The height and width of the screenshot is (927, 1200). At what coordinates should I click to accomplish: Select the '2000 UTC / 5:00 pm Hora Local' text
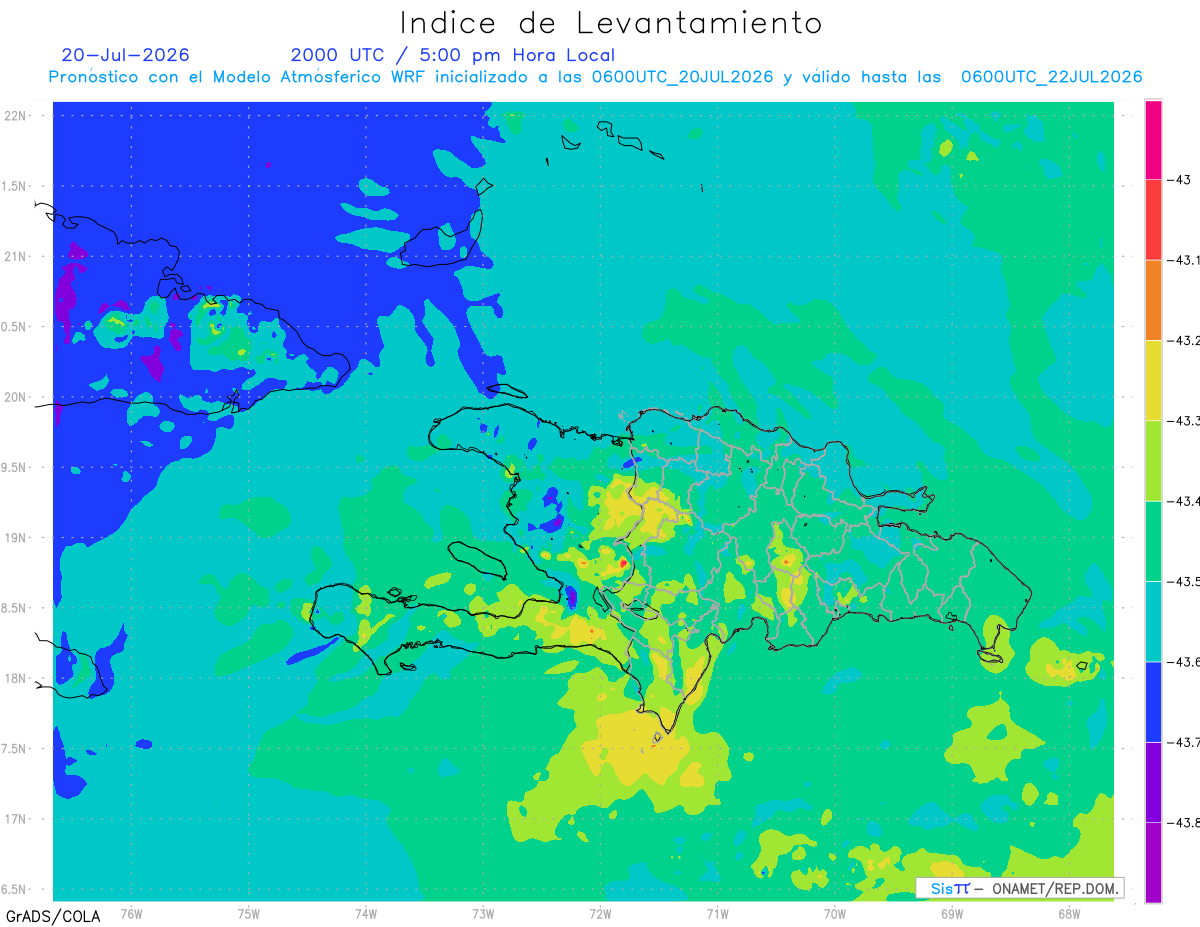coord(453,55)
